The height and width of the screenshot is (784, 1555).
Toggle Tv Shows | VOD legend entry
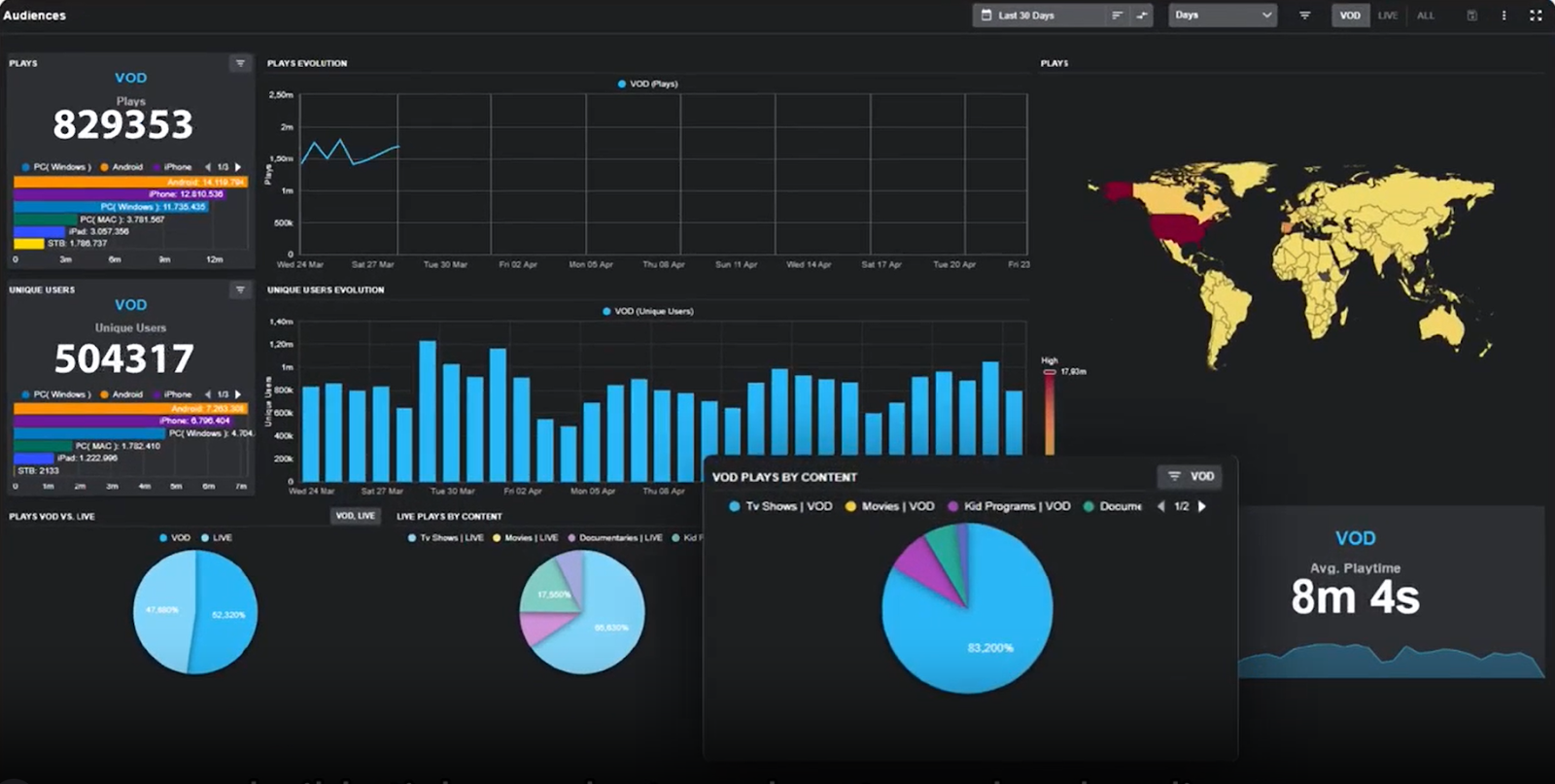coord(780,506)
